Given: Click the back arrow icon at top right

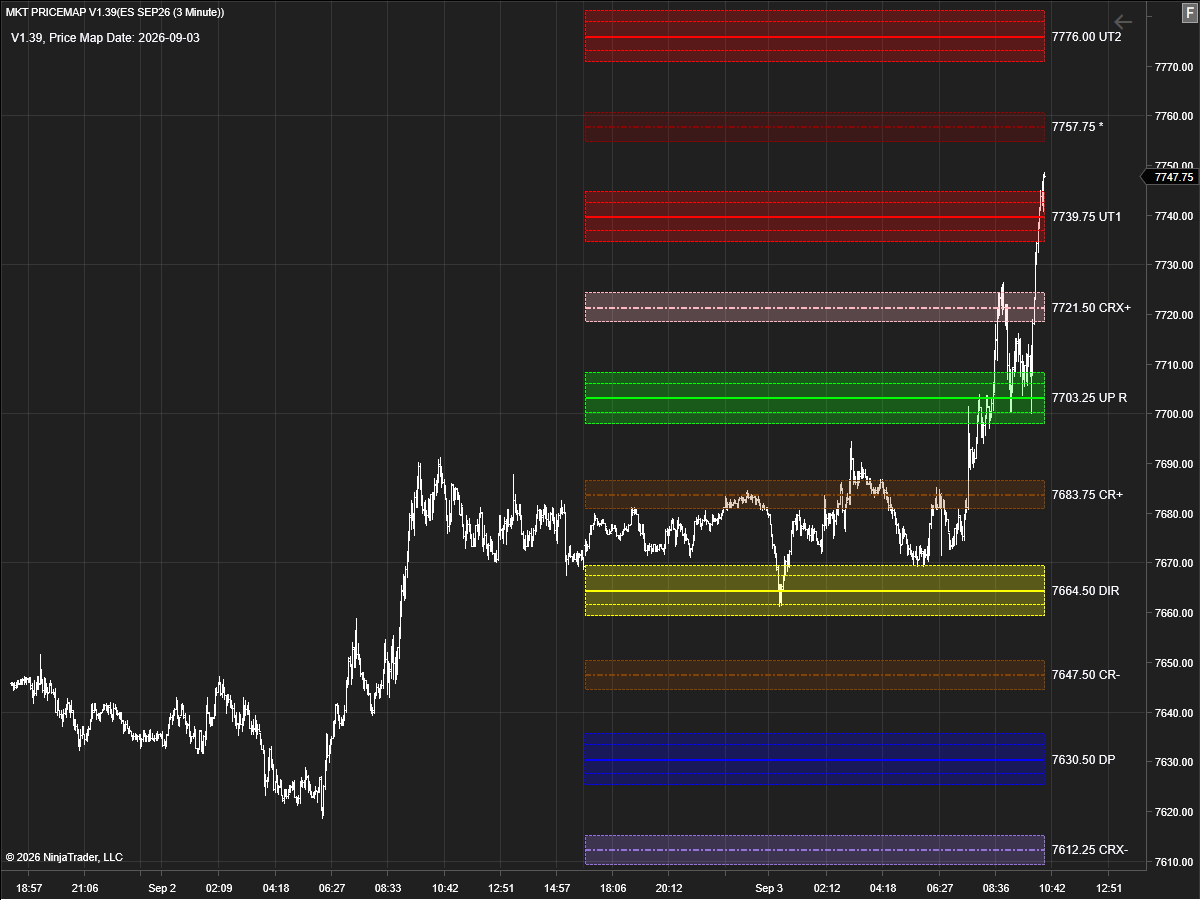Looking at the screenshot, I should click(x=1123, y=21).
